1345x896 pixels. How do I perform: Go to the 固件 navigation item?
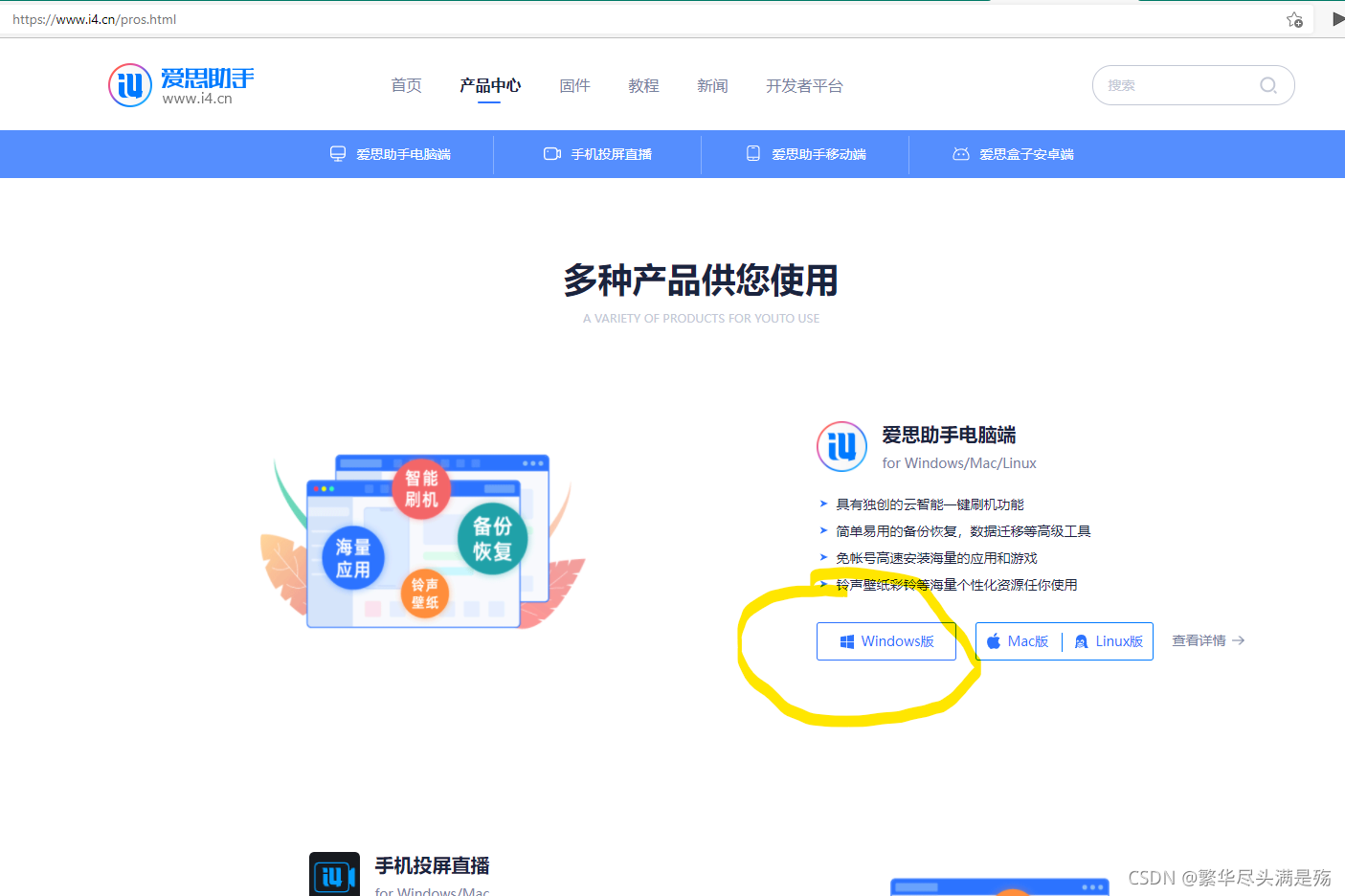click(574, 85)
